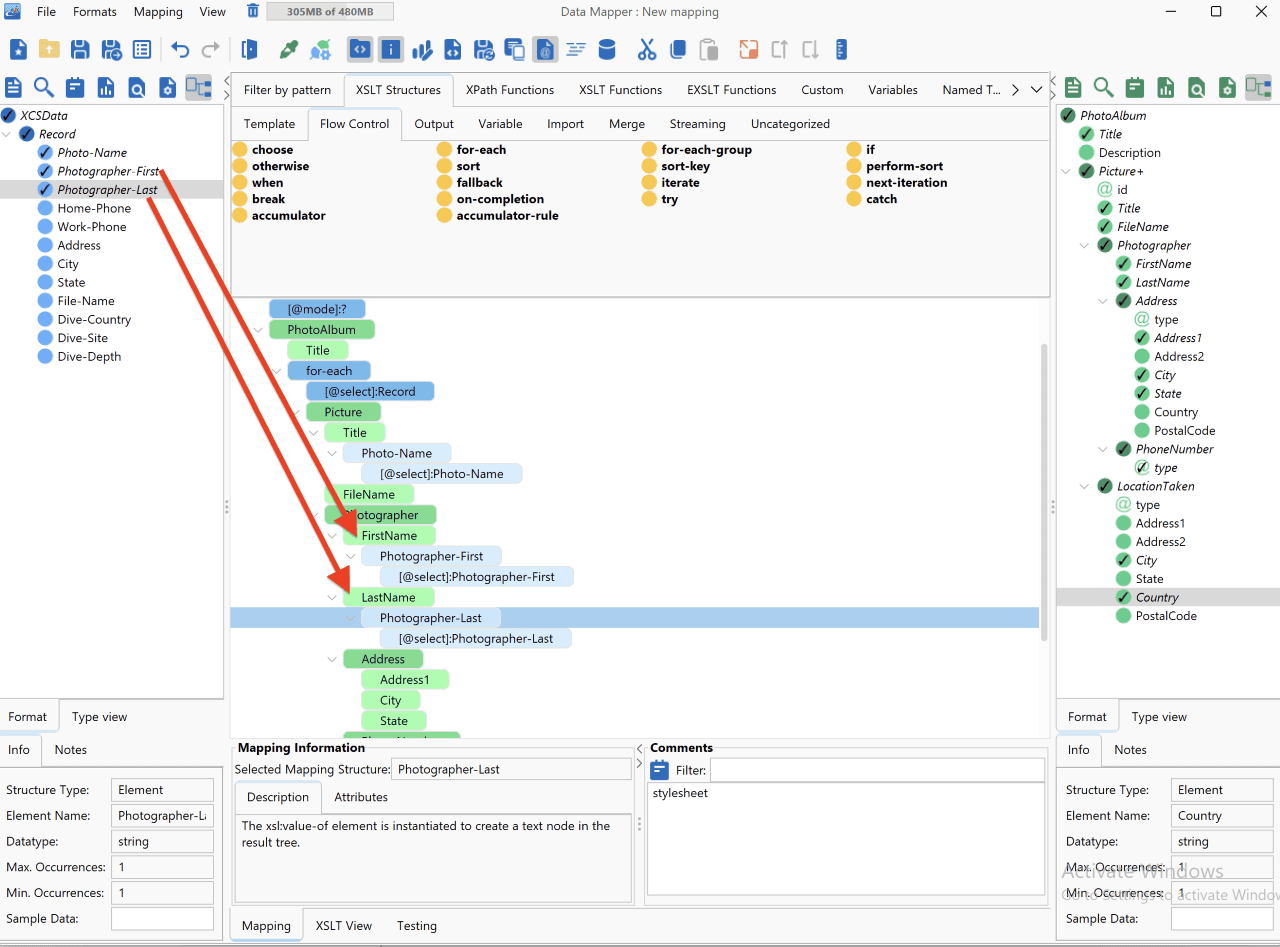Screen dimensions: 1280x947
Task: Create a new mapping via the starred document icon
Action: coord(18,49)
